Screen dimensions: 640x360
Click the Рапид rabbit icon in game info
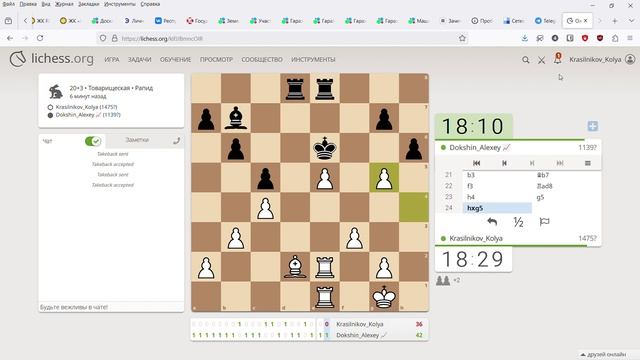pyautogui.click(x=56, y=92)
